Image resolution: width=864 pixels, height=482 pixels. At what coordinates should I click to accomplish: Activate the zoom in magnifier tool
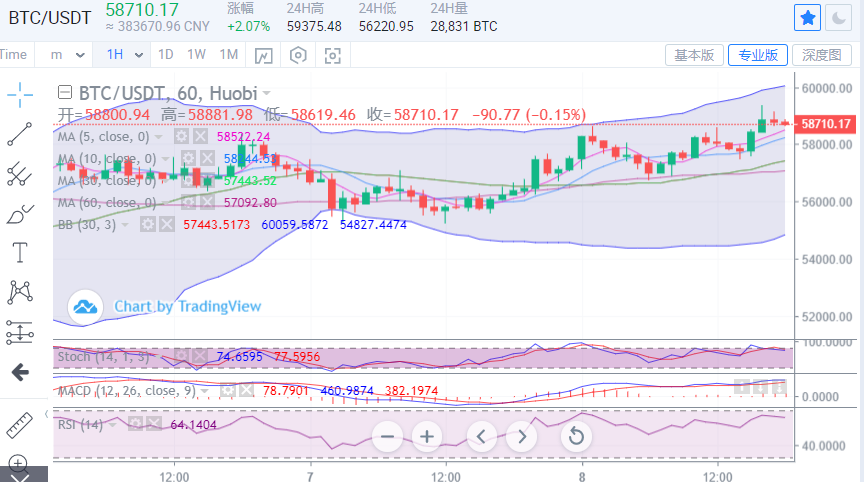18,464
